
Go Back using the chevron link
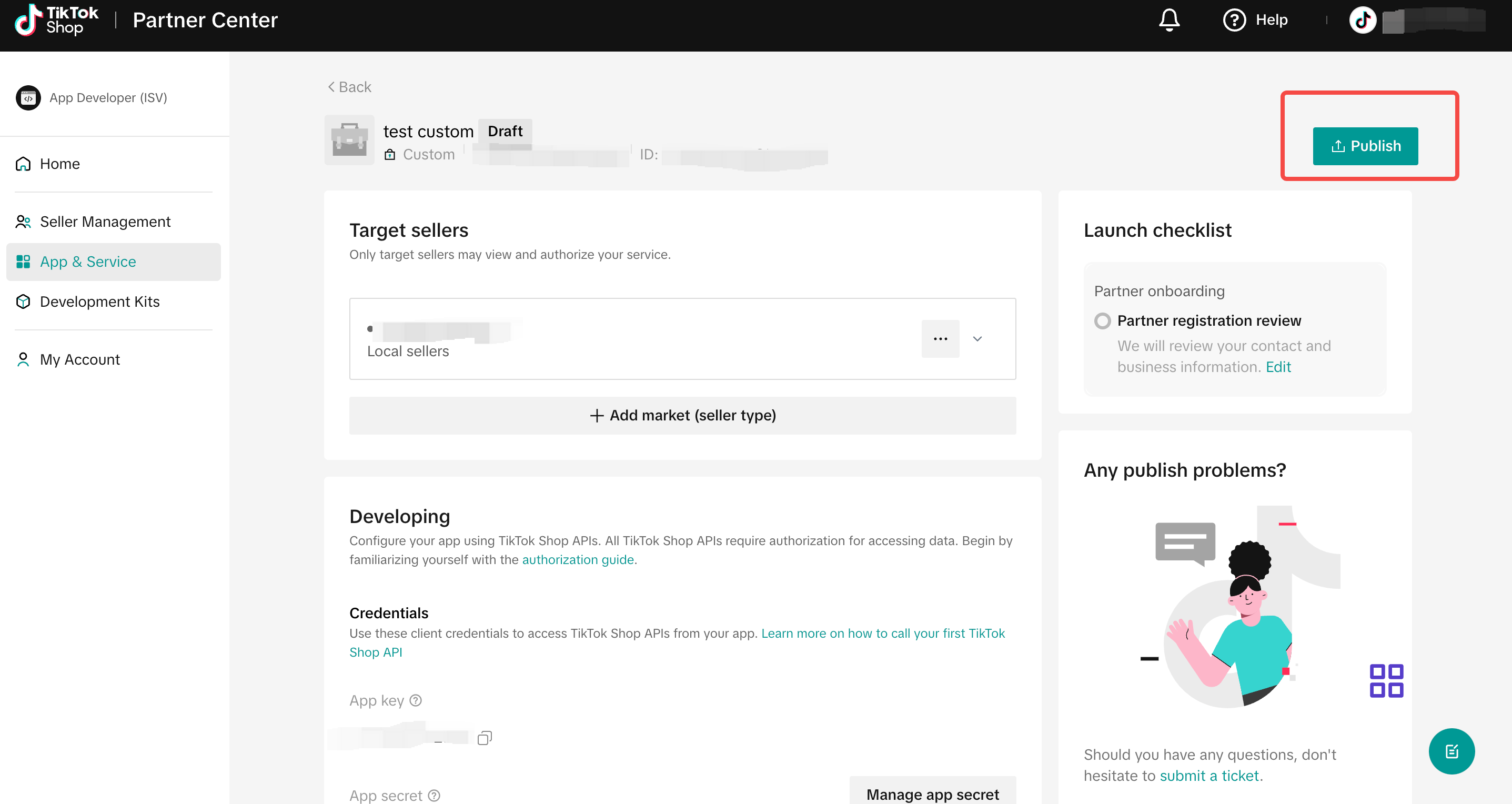click(x=349, y=87)
